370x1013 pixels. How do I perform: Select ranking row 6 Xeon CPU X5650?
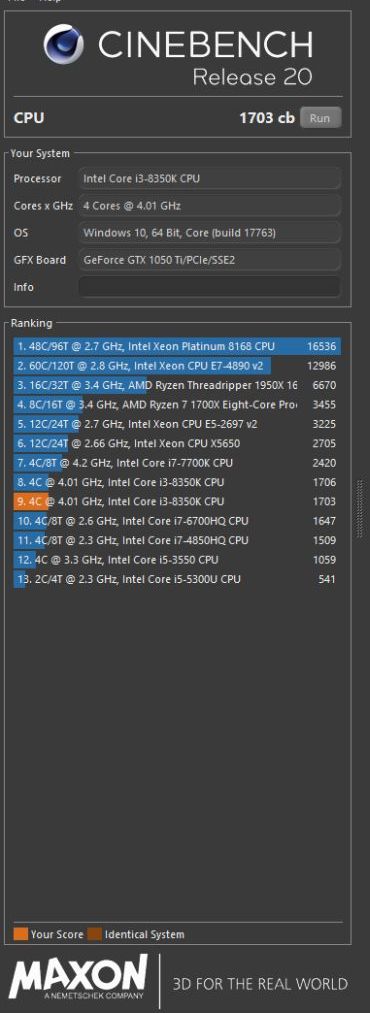coord(177,443)
